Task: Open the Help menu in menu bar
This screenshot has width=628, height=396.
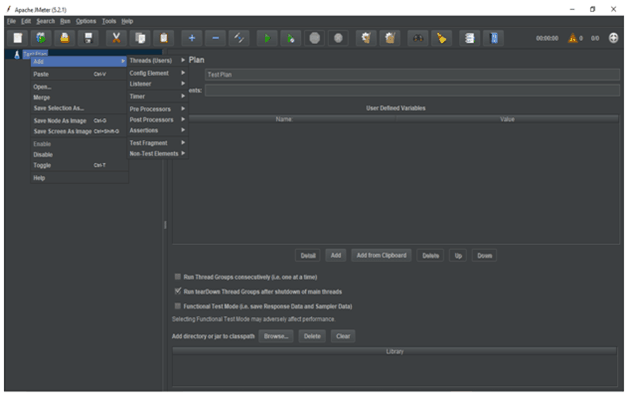Action: point(127,21)
